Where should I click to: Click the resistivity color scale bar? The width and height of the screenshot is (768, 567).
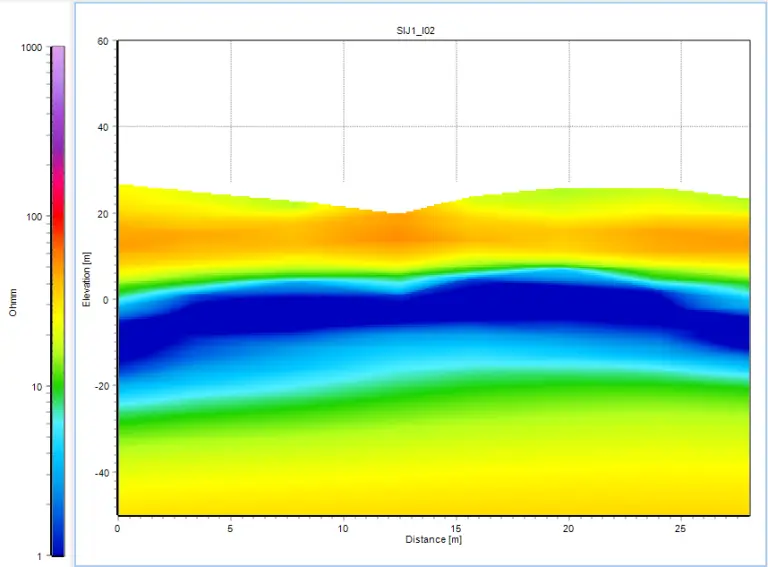pos(58,301)
